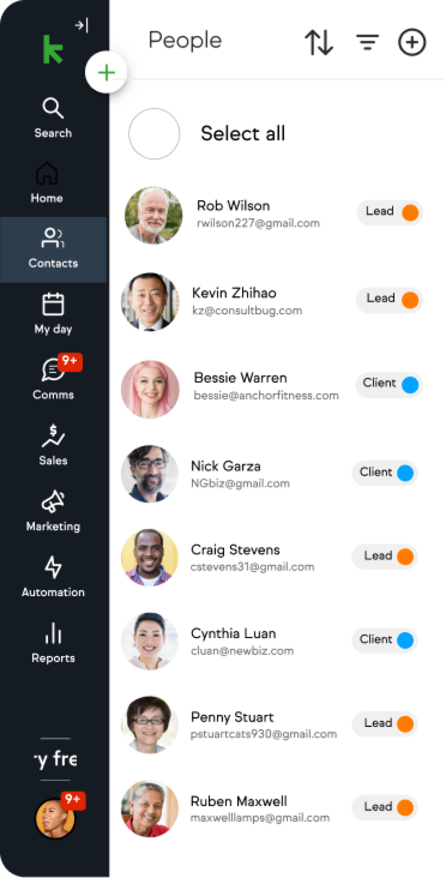The width and height of the screenshot is (446, 878).
Task: Add a new person with circled plus
Action: [x=412, y=43]
